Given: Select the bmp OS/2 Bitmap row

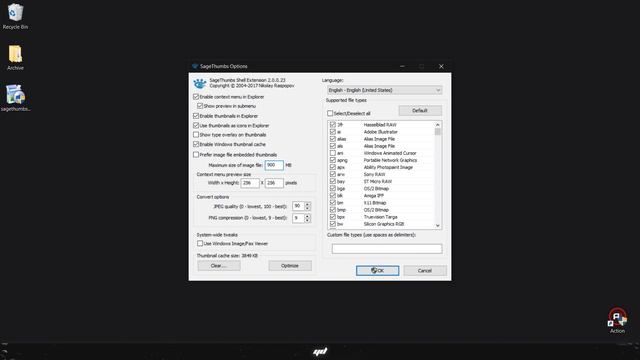Looking at the screenshot, I should pyautogui.click(x=381, y=210).
